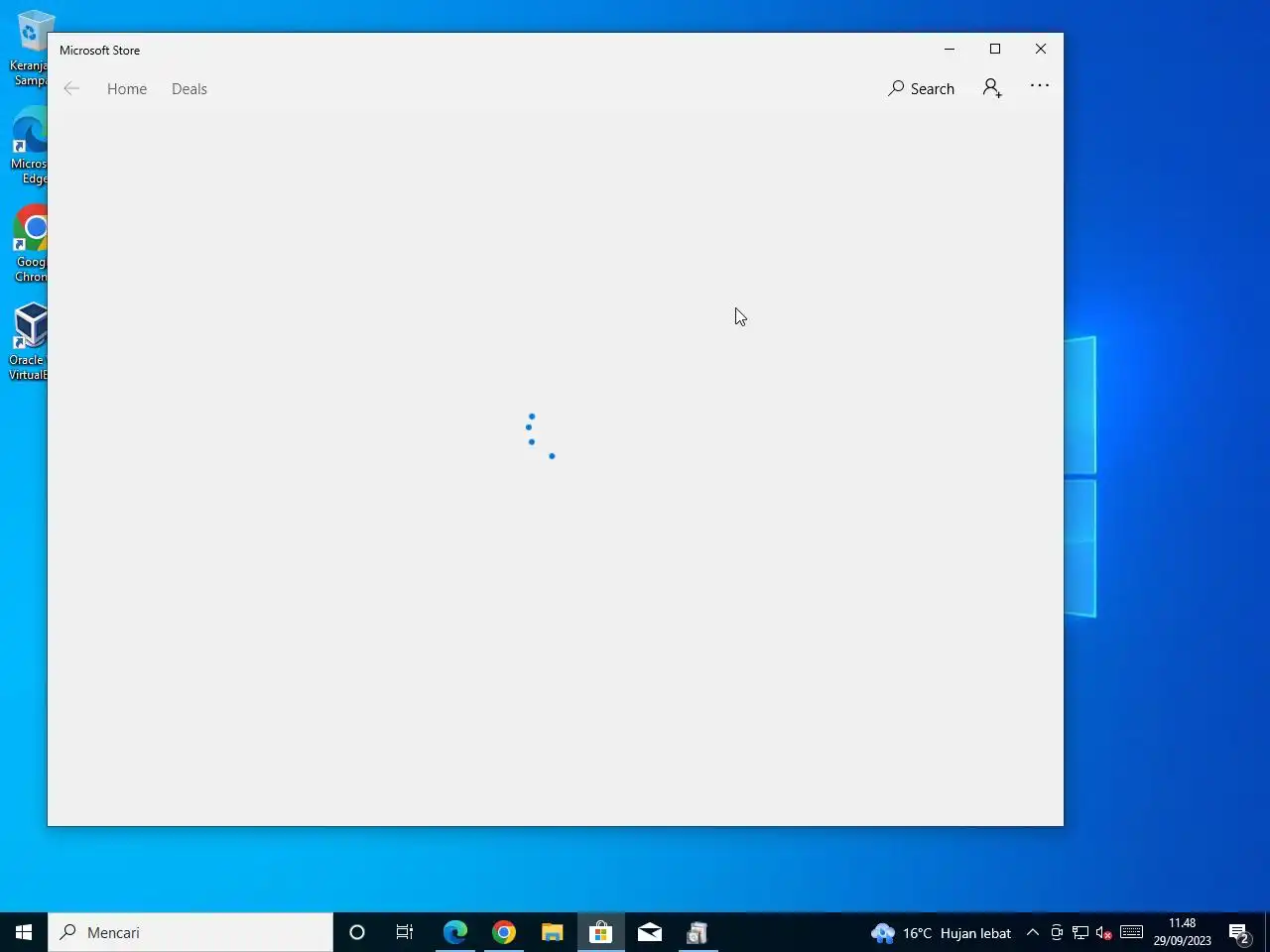Open the weather widget showing 16°C
The height and width of the screenshot is (952, 1270).
click(x=941, y=932)
